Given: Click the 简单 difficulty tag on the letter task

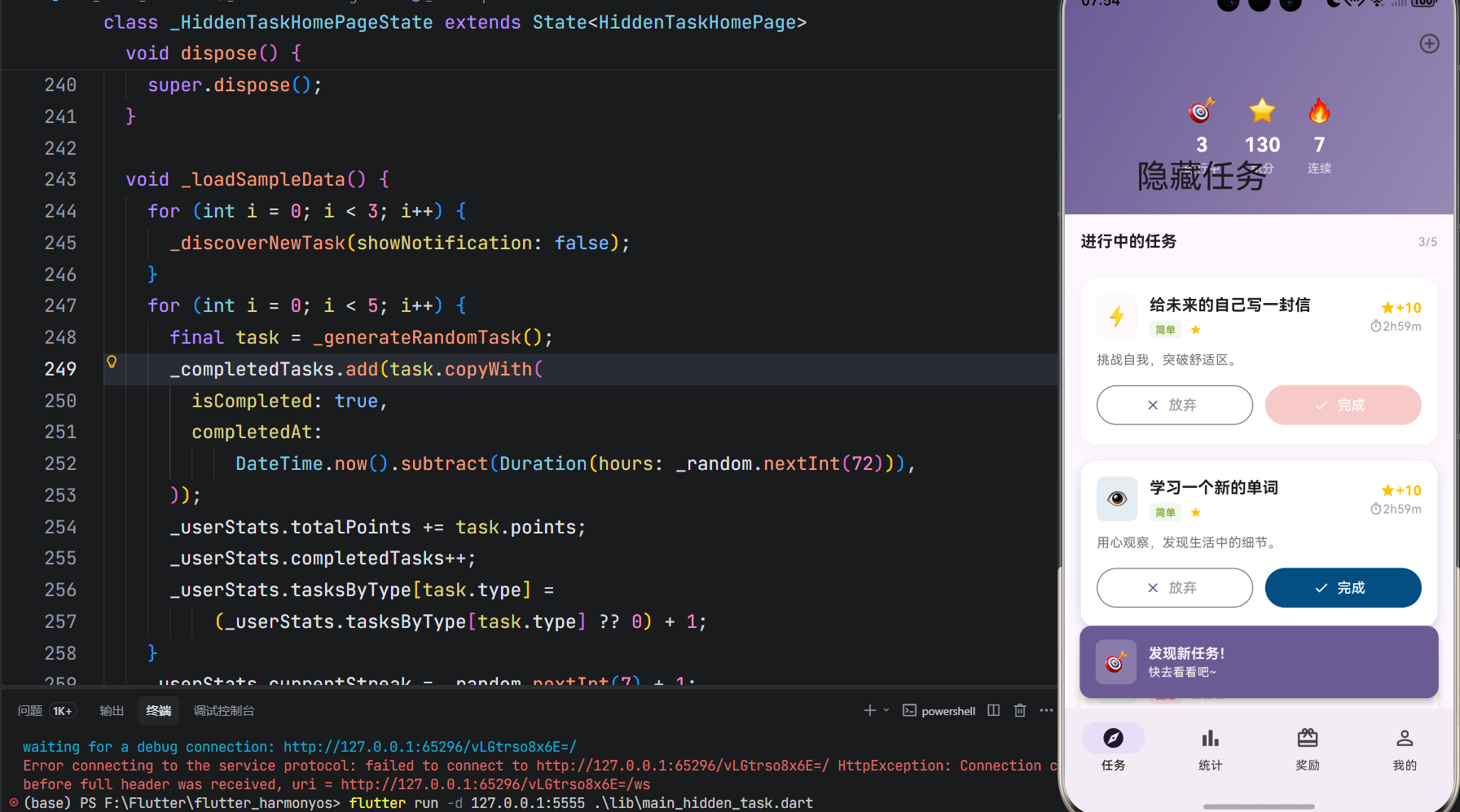Looking at the screenshot, I should [x=1165, y=330].
